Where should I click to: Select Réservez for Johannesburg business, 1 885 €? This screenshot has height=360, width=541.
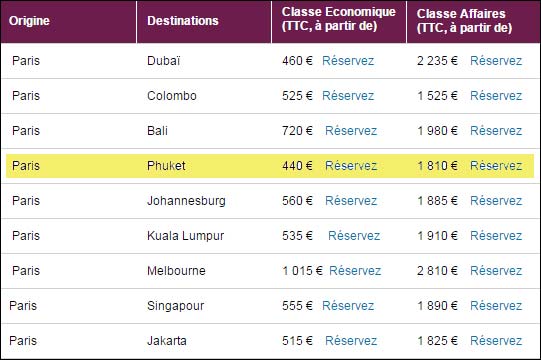click(496, 201)
